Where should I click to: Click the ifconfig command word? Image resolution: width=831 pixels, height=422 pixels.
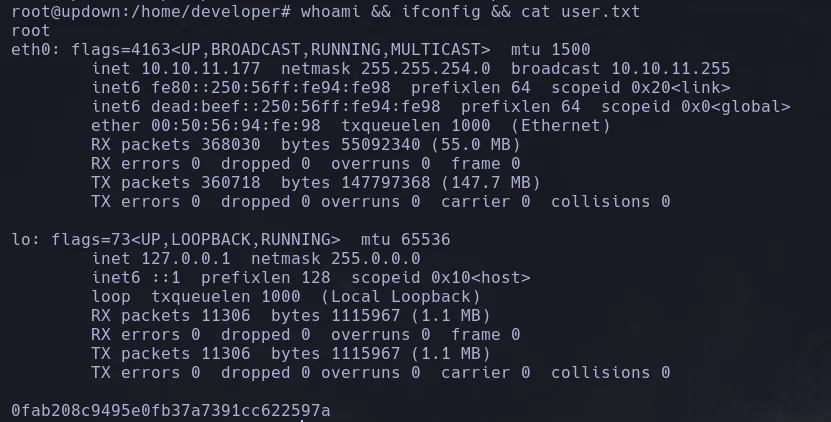pos(425,11)
